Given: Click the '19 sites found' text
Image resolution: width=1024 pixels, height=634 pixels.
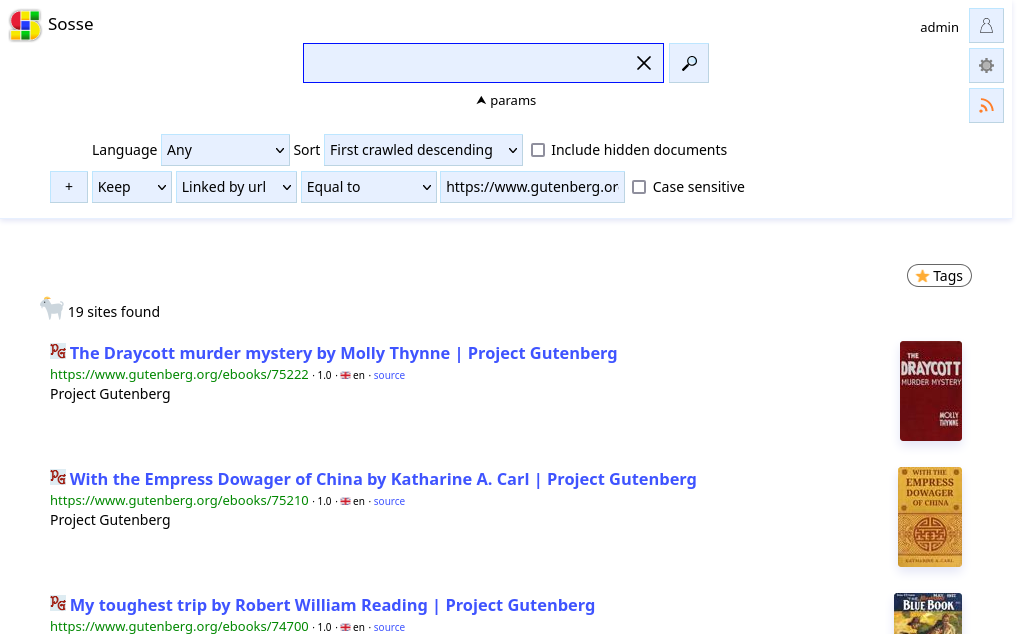Looking at the screenshot, I should (x=114, y=312).
